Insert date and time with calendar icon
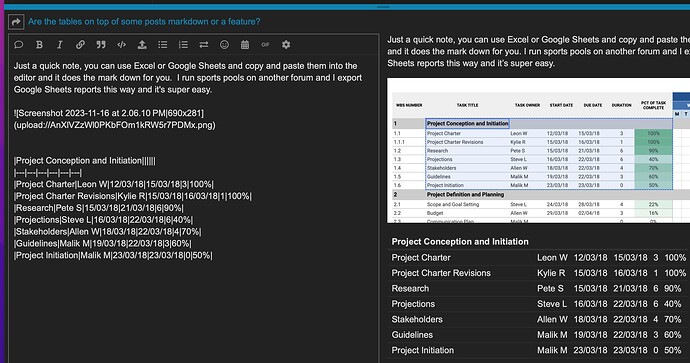Viewport: 690px width, 363px height. click(245, 44)
